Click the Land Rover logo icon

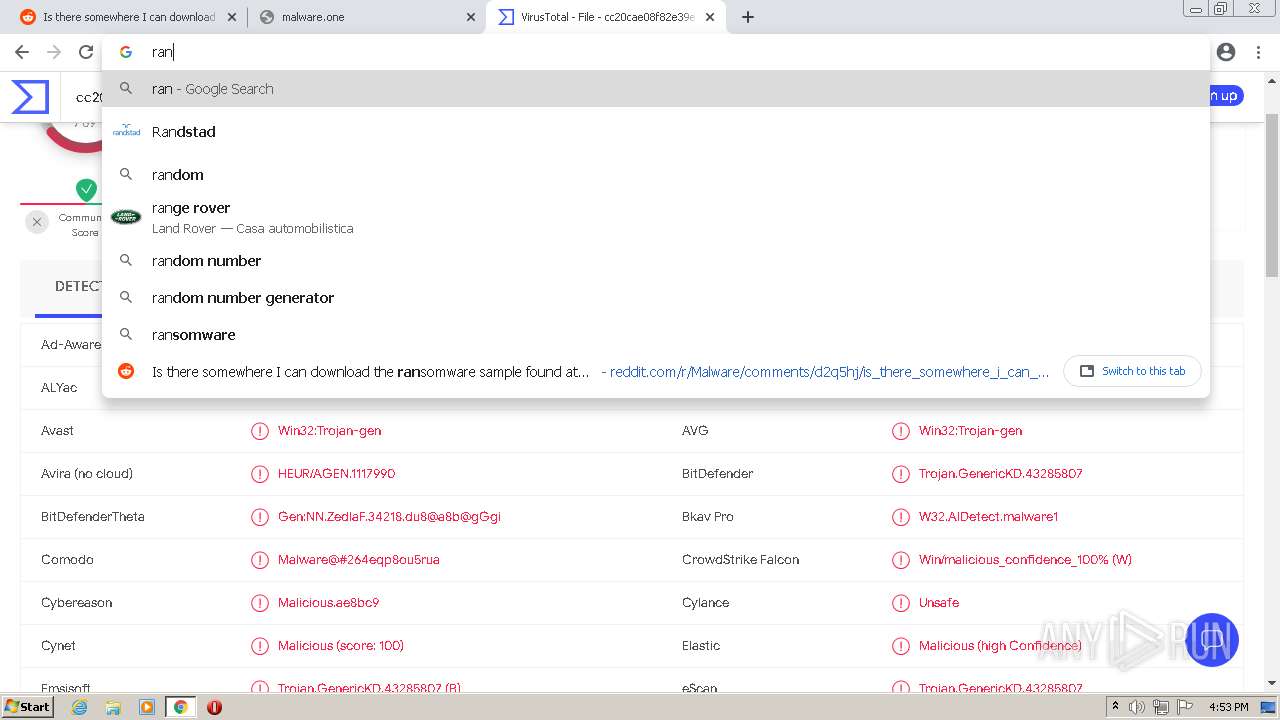[126, 217]
